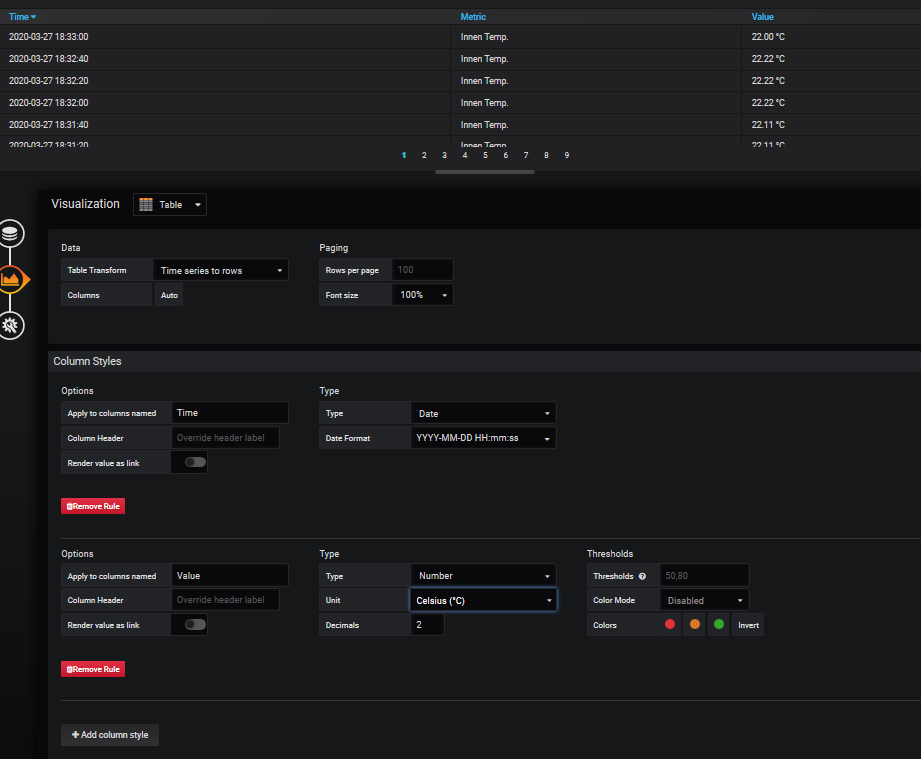This screenshot has height=759, width=921.
Task: Toggle Render value as link for Time
Action: point(195,462)
